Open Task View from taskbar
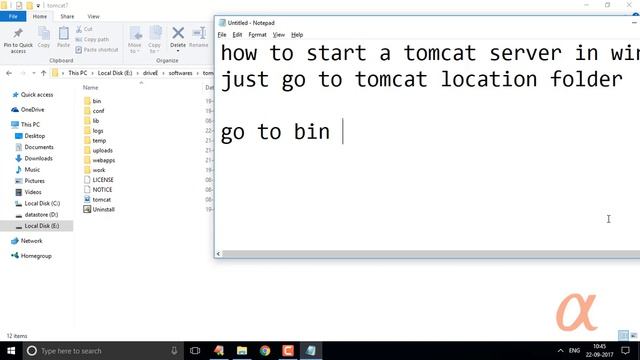 pos(195,351)
